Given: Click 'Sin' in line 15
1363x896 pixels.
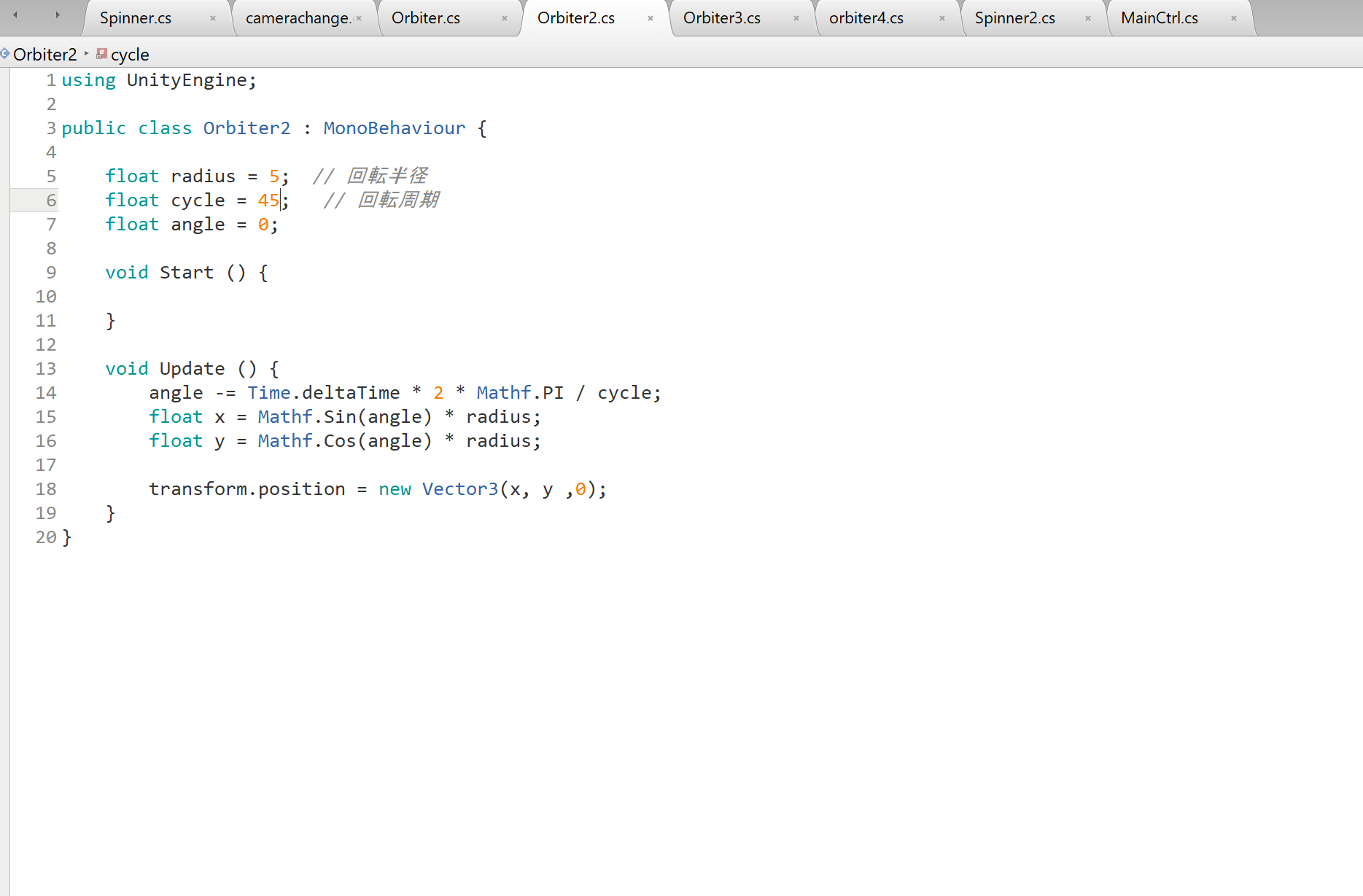Looking at the screenshot, I should [340, 417].
